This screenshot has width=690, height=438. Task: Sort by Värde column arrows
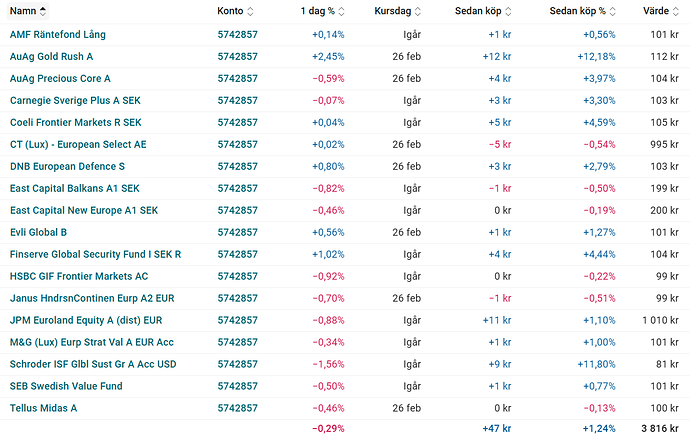[x=675, y=11]
